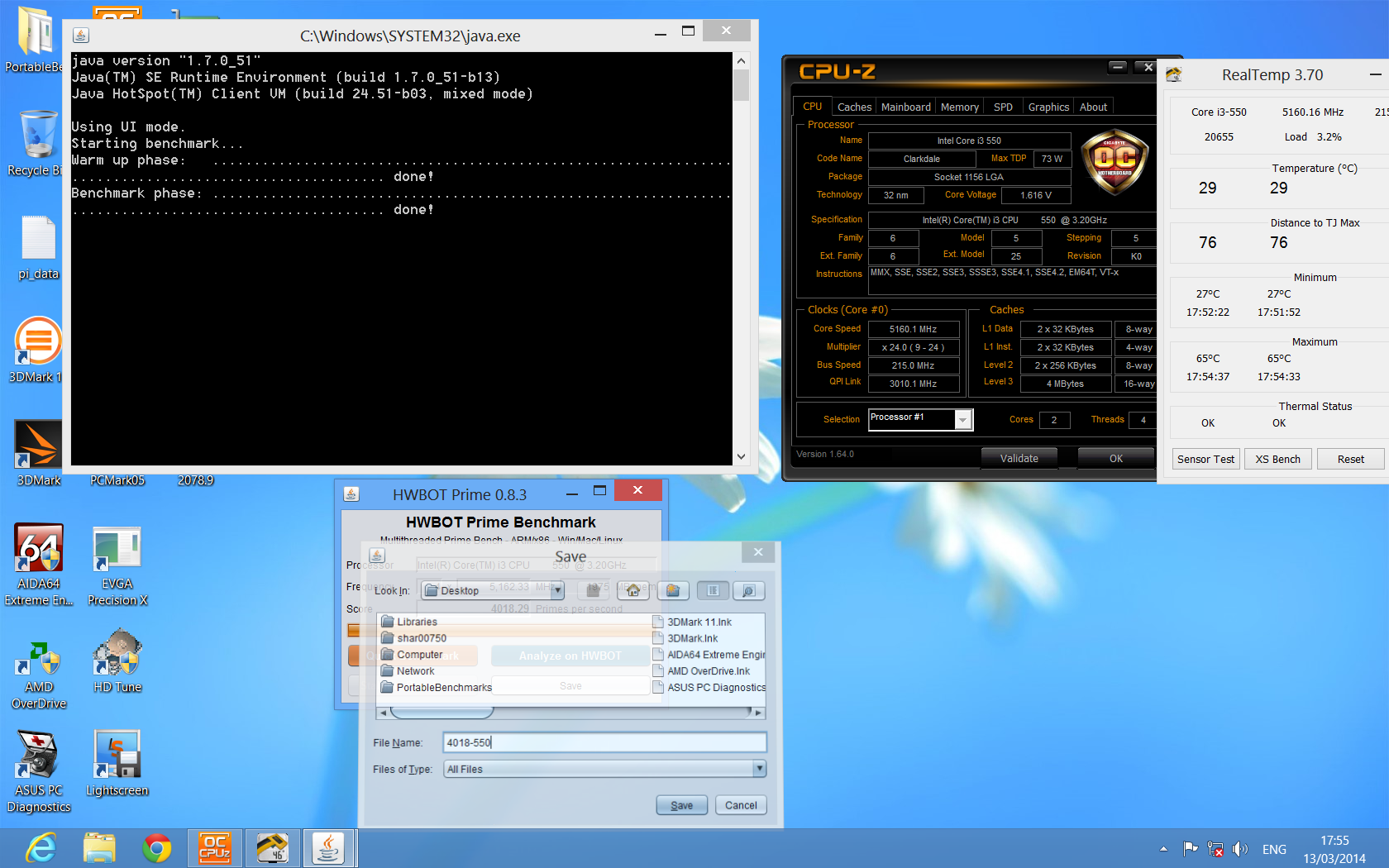Select the Libraries folder in file list

pos(409,622)
